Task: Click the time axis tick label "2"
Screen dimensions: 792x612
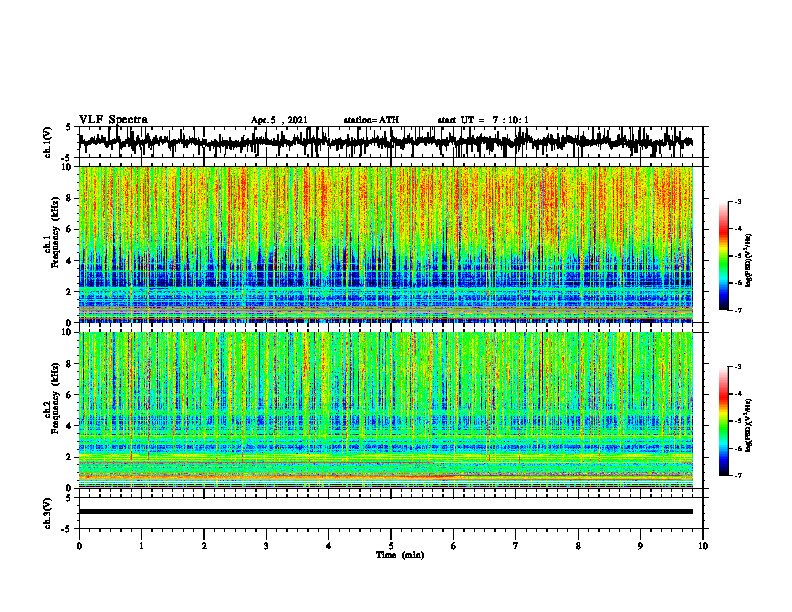Action: pyautogui.click(x=204, y=546)
